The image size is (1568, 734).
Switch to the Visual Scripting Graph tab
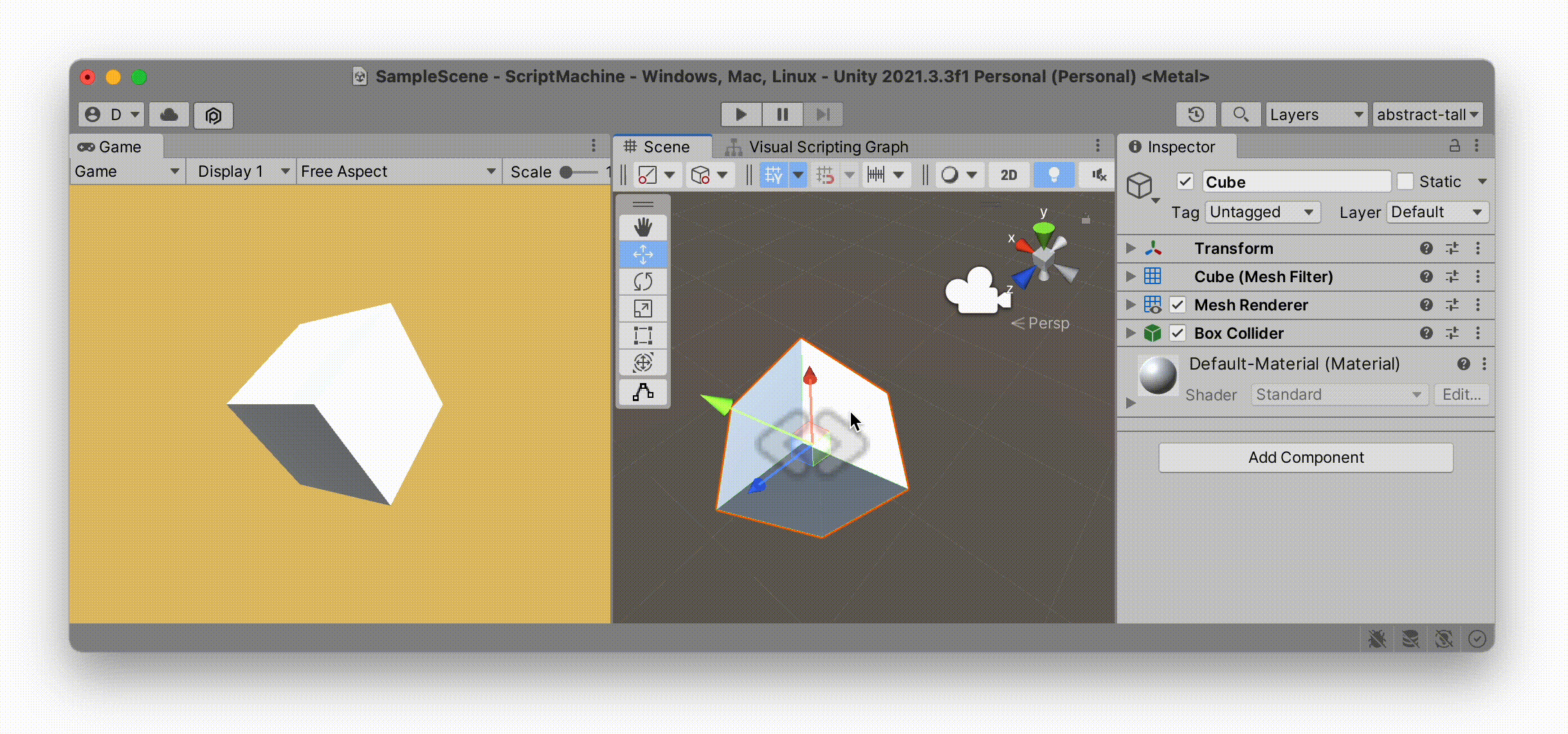828,147
